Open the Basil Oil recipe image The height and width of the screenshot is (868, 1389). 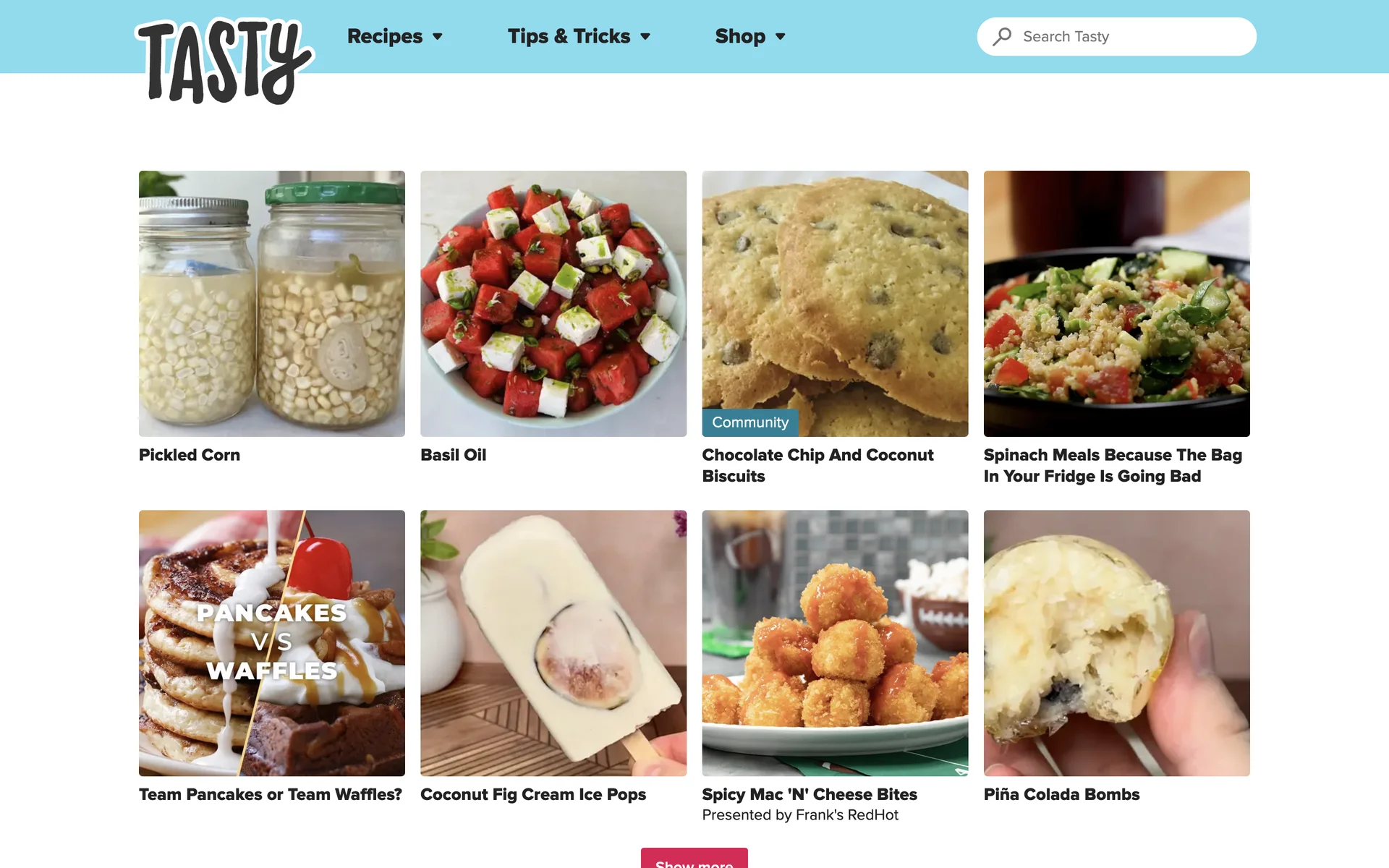tap(553, 304)
